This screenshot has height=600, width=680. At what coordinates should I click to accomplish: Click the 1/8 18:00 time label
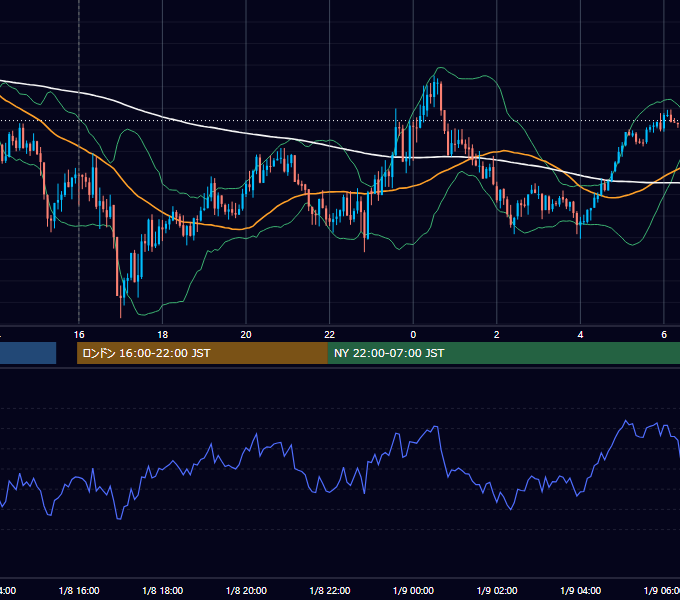[163, 590]
